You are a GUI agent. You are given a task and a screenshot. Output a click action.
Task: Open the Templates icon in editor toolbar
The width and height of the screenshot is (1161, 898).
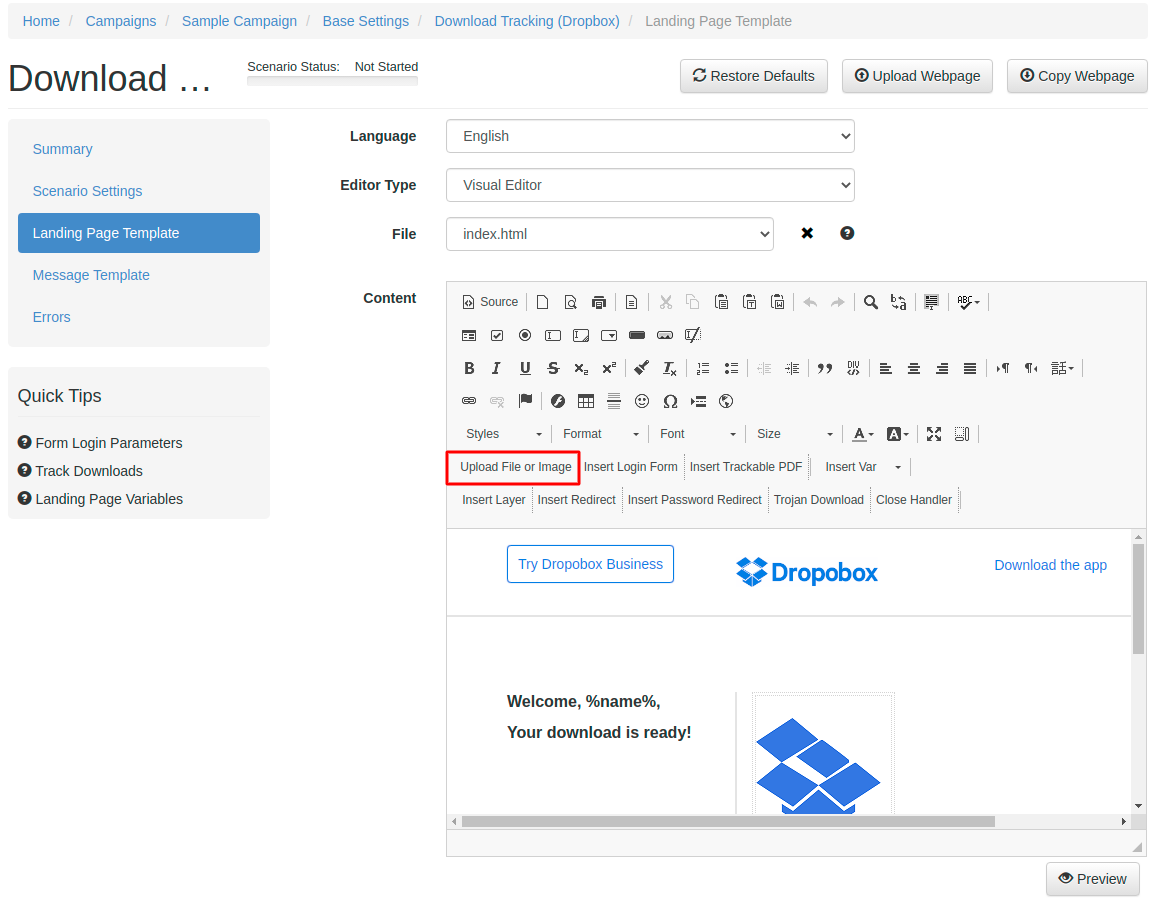coord(632,302)
